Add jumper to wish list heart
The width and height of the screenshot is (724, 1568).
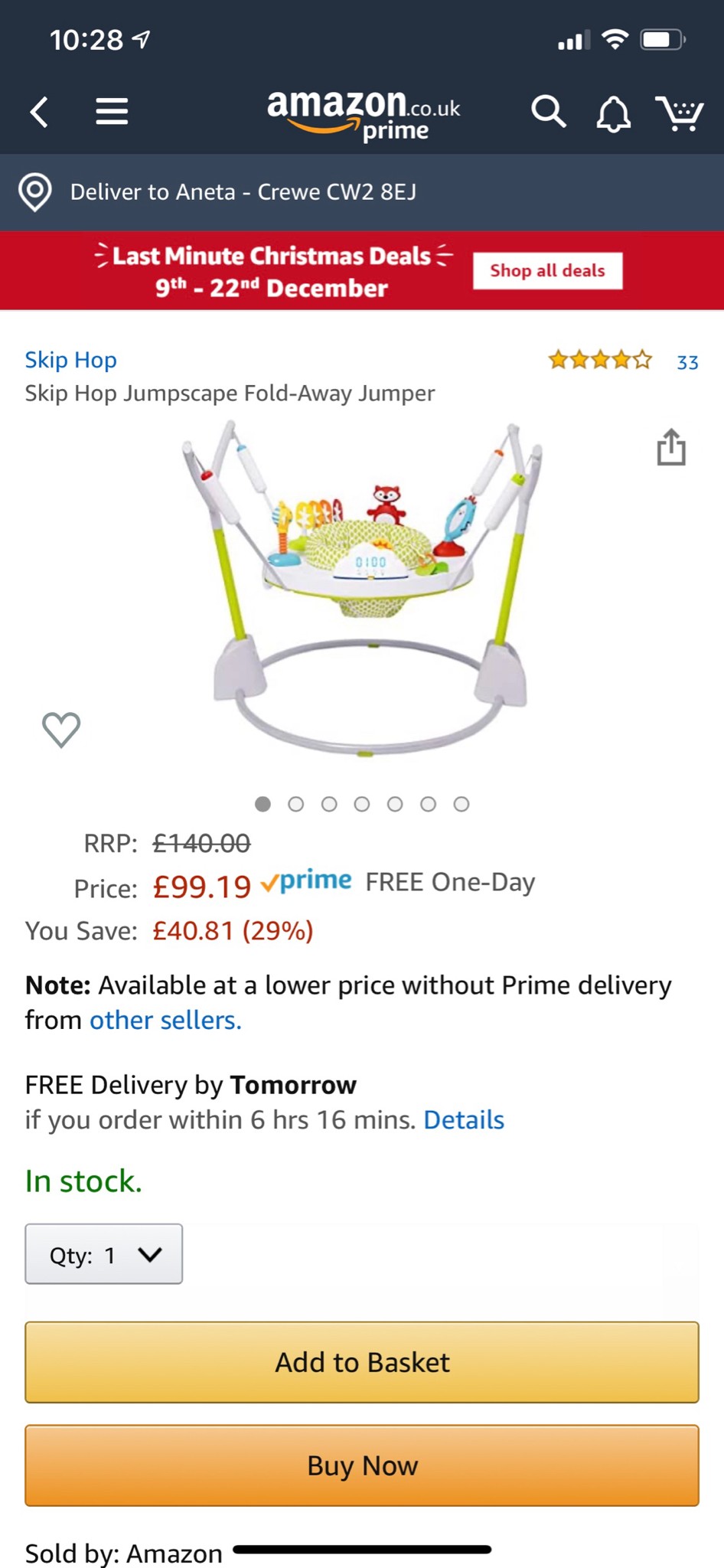coord(61,729)
